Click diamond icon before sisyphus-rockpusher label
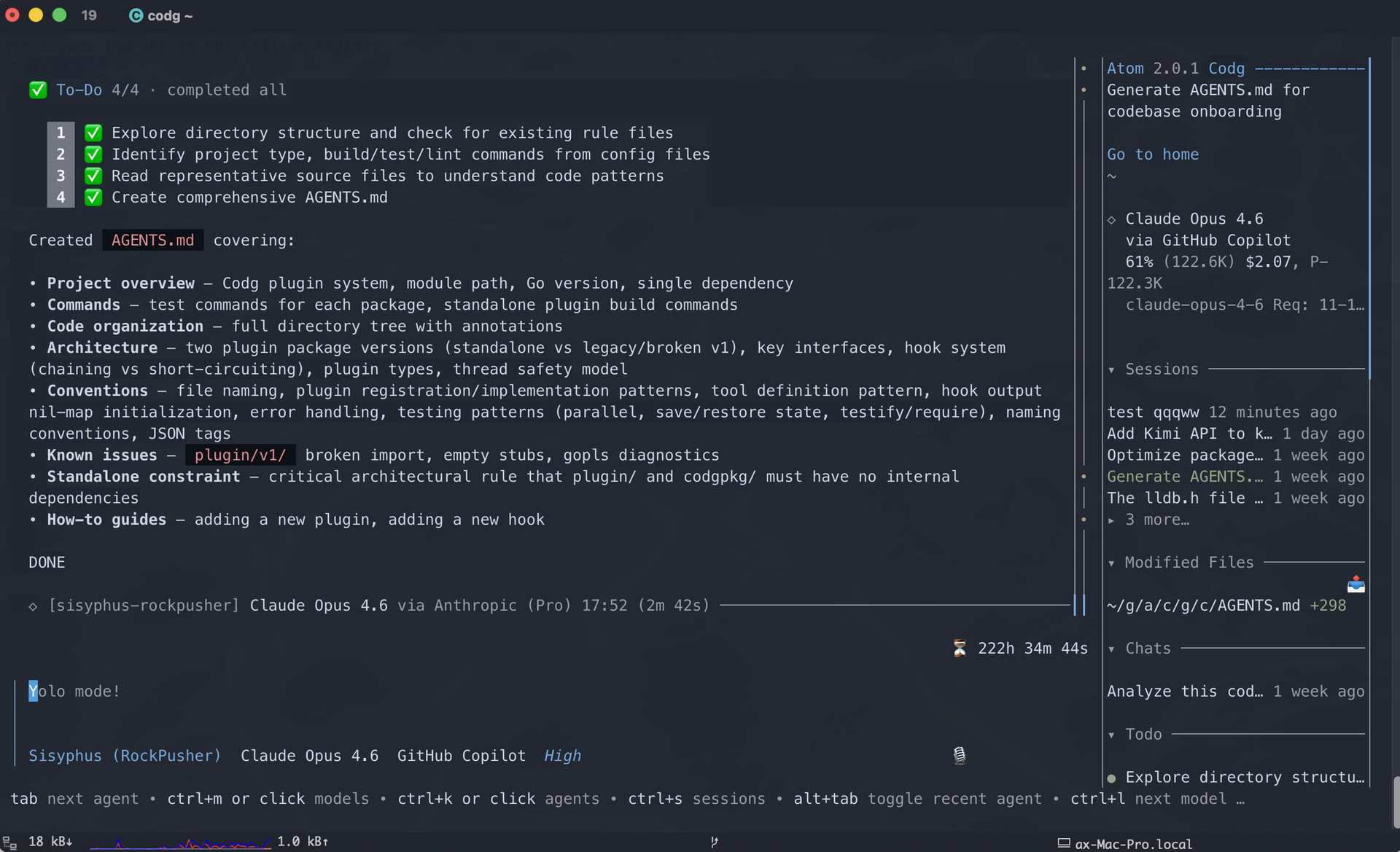This screenshot has width=1400, height=852. 33,606
